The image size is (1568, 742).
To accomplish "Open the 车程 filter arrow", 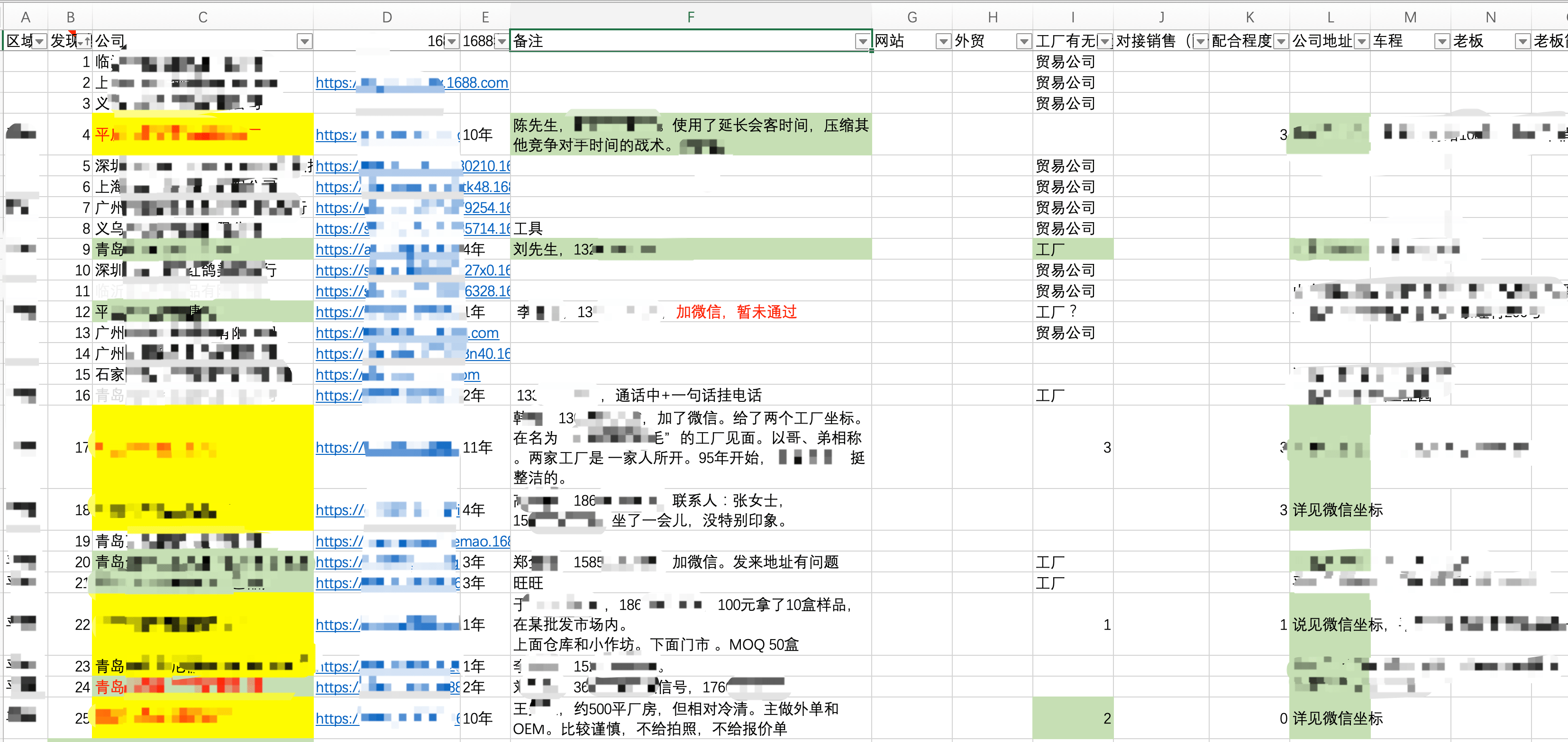I will pyautogui.click(x=1441, y=41).
